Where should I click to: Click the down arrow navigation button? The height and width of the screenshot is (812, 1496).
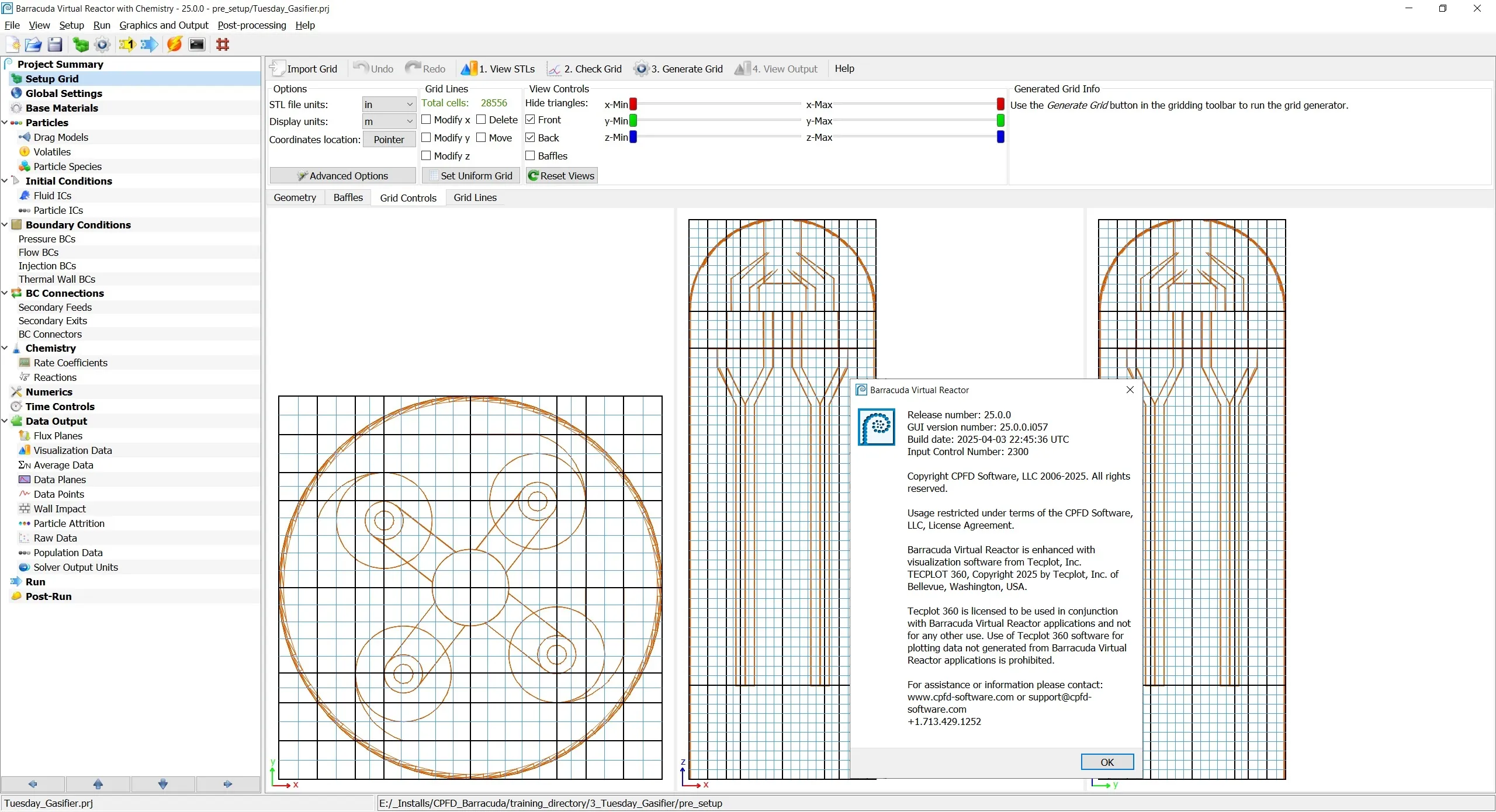click(x=163, y=784)
